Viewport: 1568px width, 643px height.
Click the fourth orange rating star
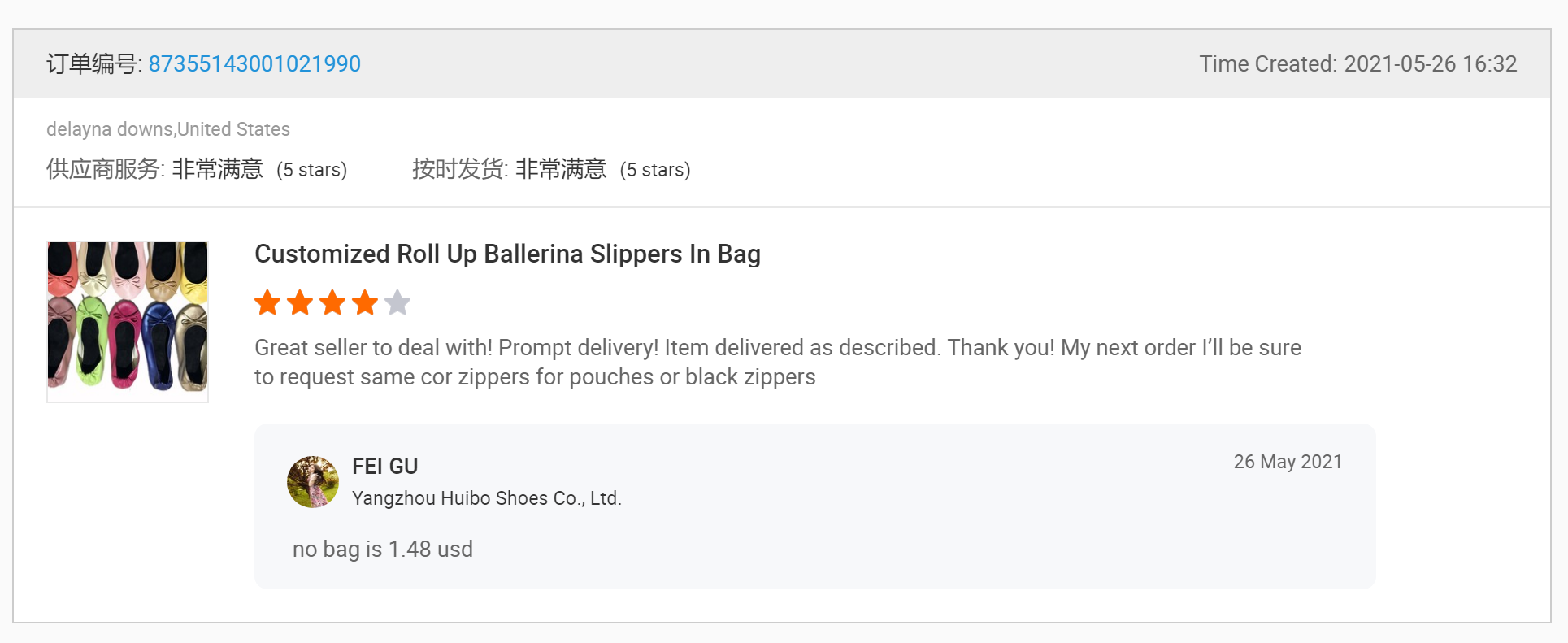coord(365,303)
